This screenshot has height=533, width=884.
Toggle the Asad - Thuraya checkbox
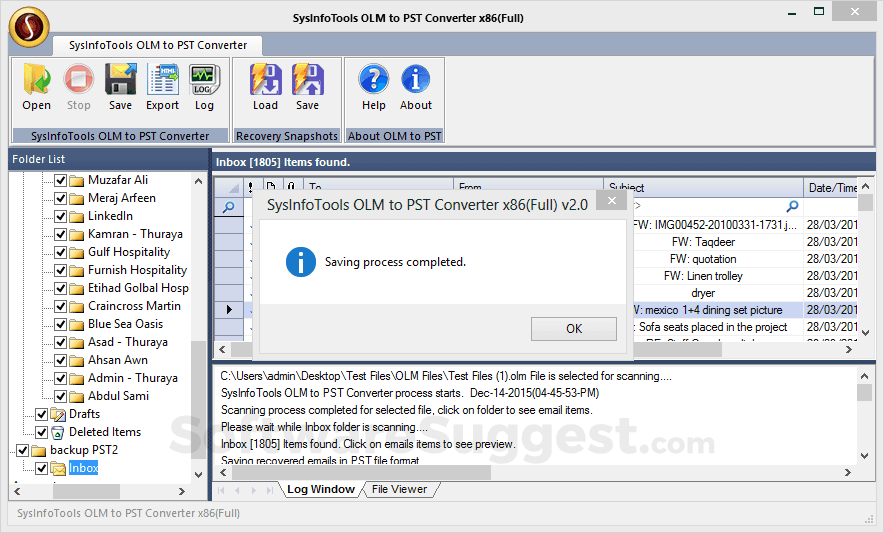(60, 343)
